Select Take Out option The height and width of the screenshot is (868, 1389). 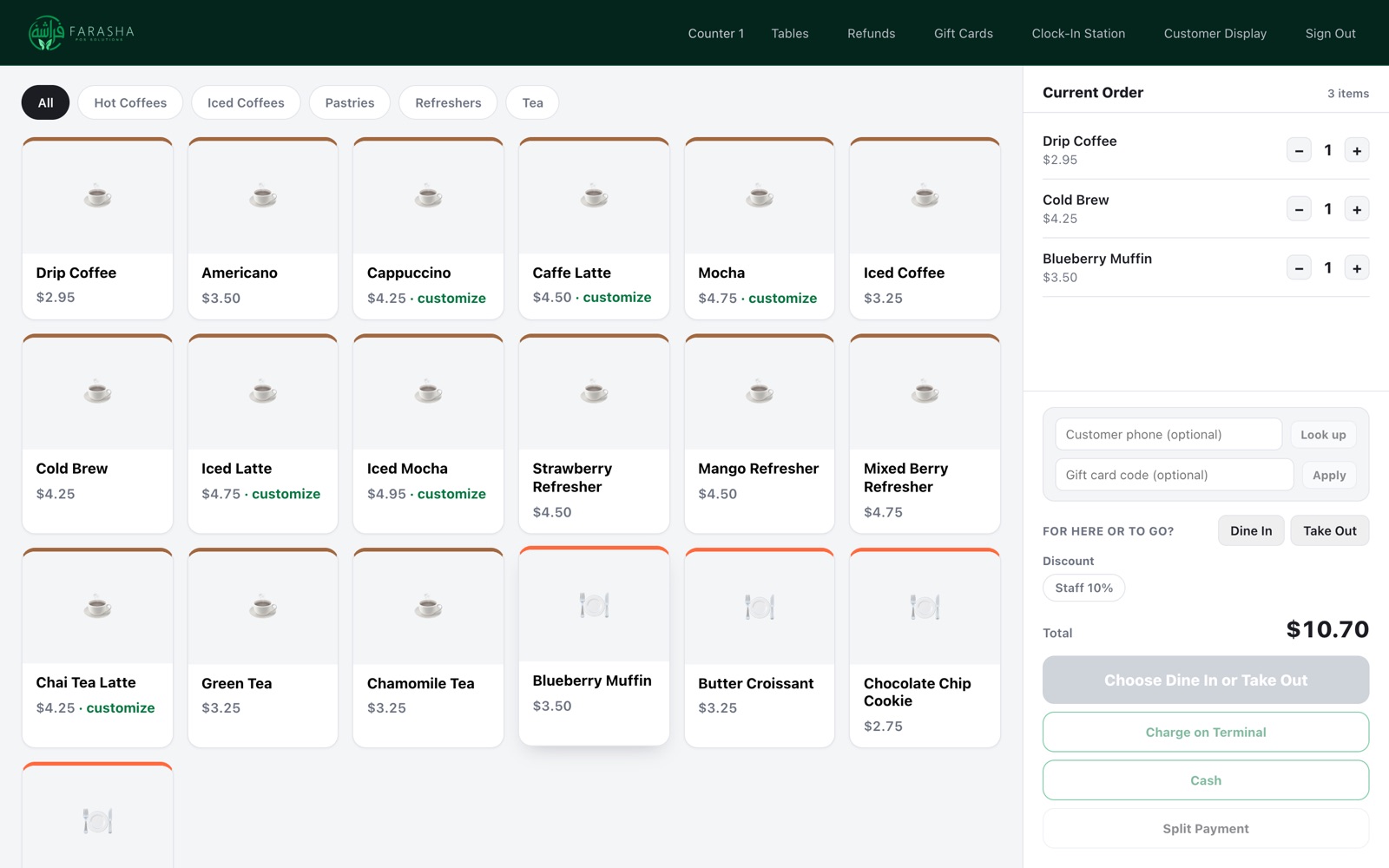(1329, 530)
